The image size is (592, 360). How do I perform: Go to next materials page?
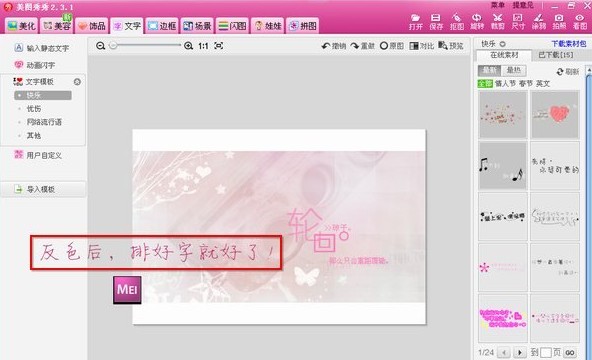(520, 352)
